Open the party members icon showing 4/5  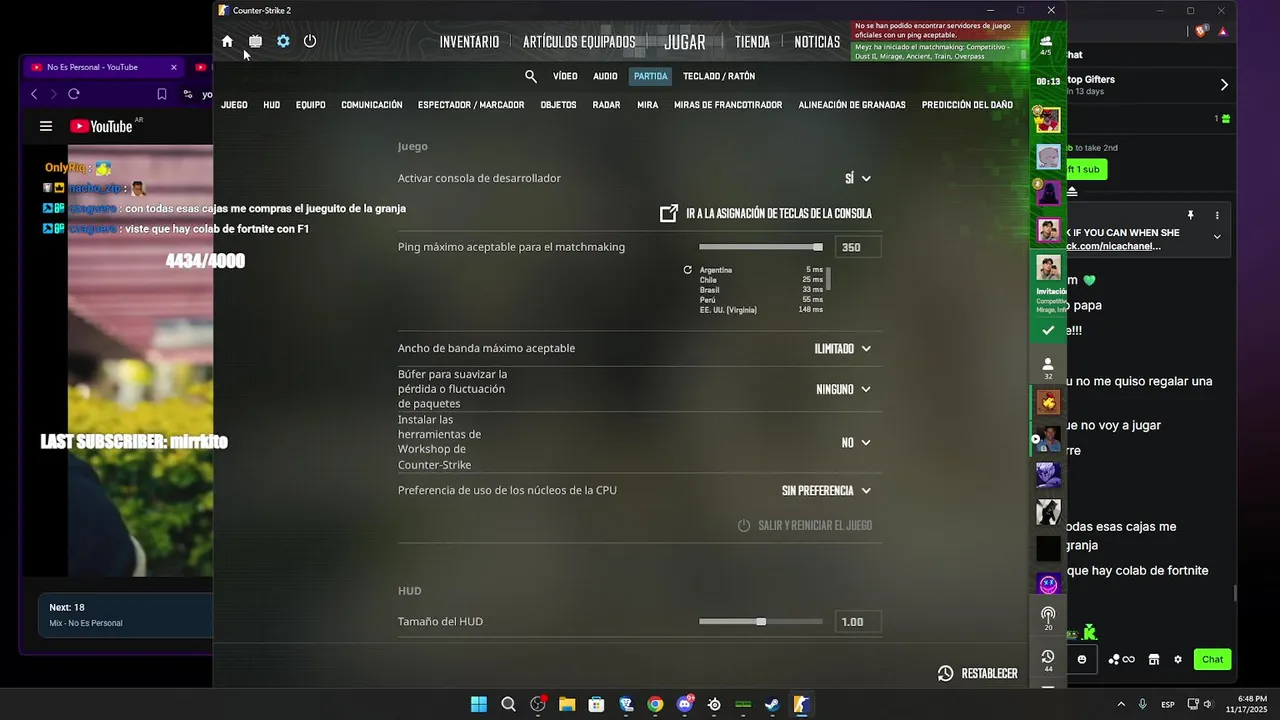pyautogui.click(x=1047, y=45)
